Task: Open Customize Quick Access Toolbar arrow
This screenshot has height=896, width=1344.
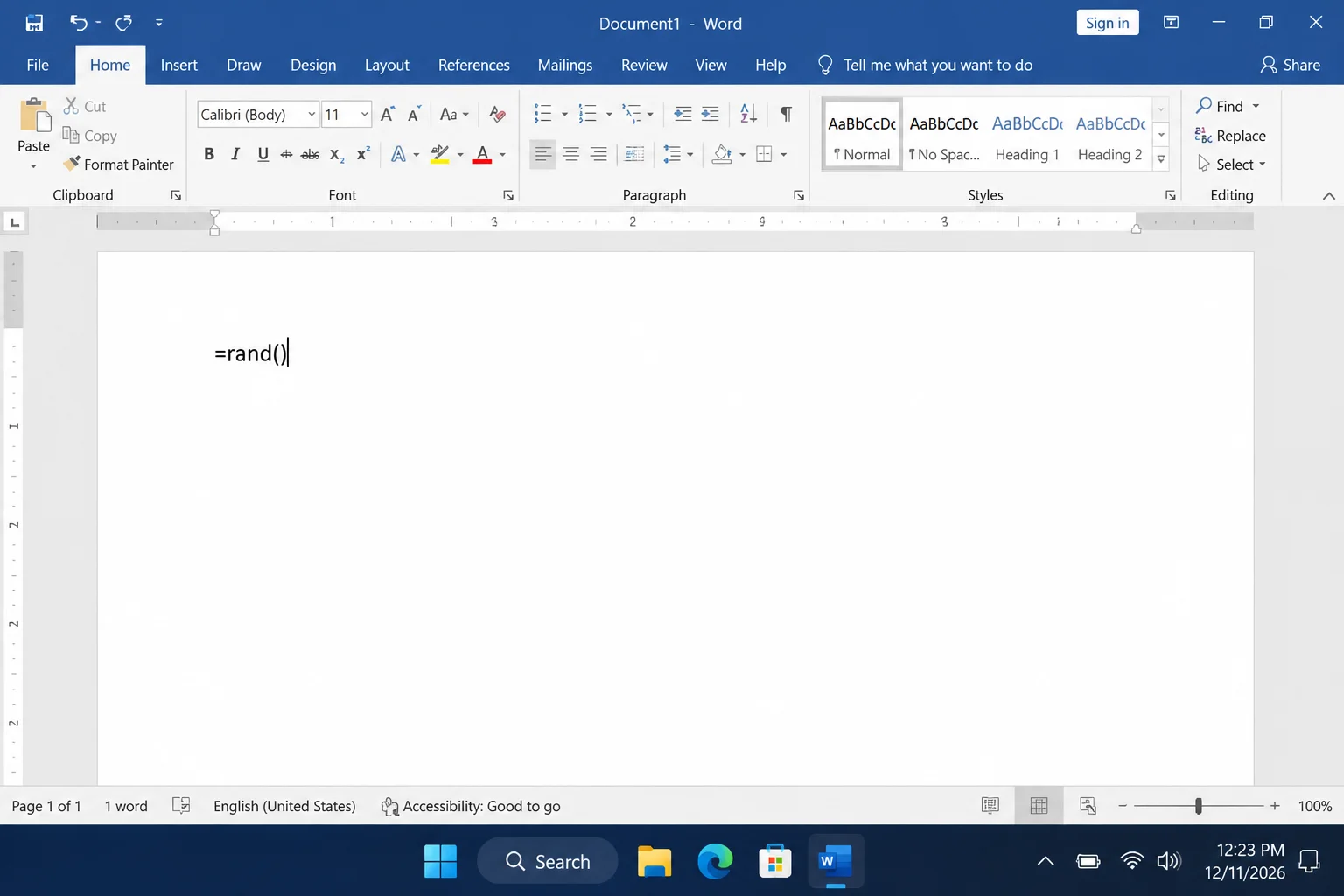Action: [159, 23]
